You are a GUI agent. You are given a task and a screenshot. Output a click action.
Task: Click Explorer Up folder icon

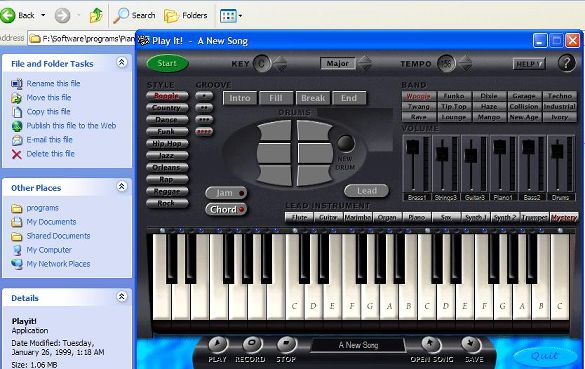point(96,16)
